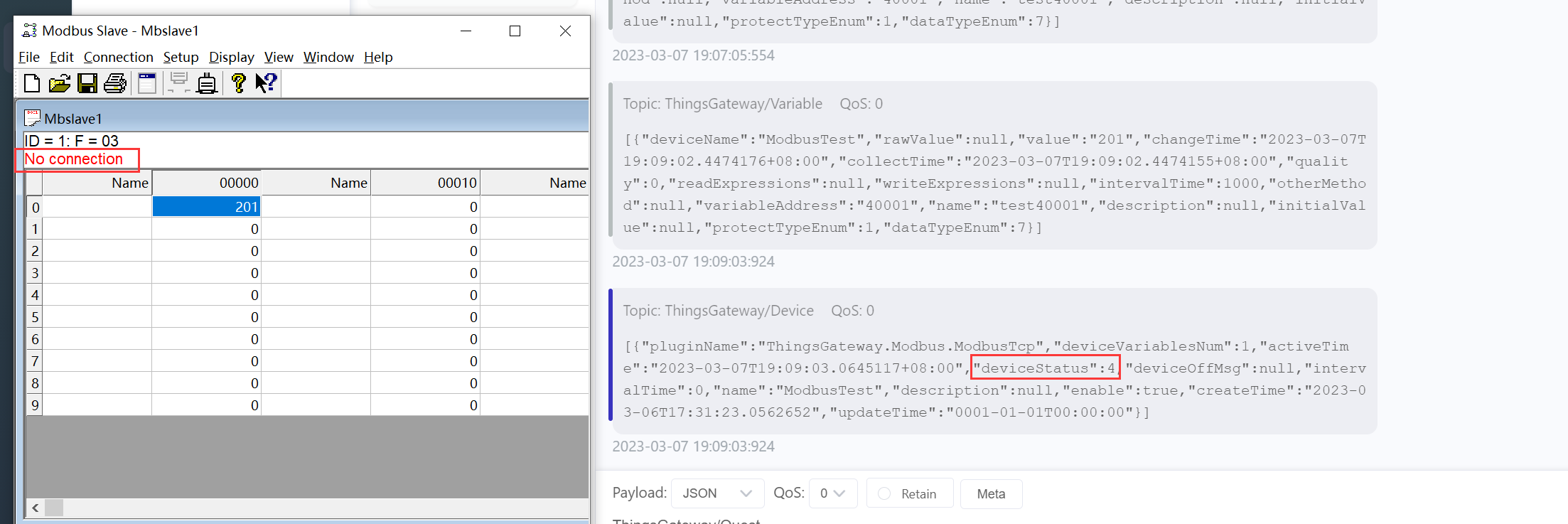Click the horizontal scrollbar left arrow

click(36, 508)
